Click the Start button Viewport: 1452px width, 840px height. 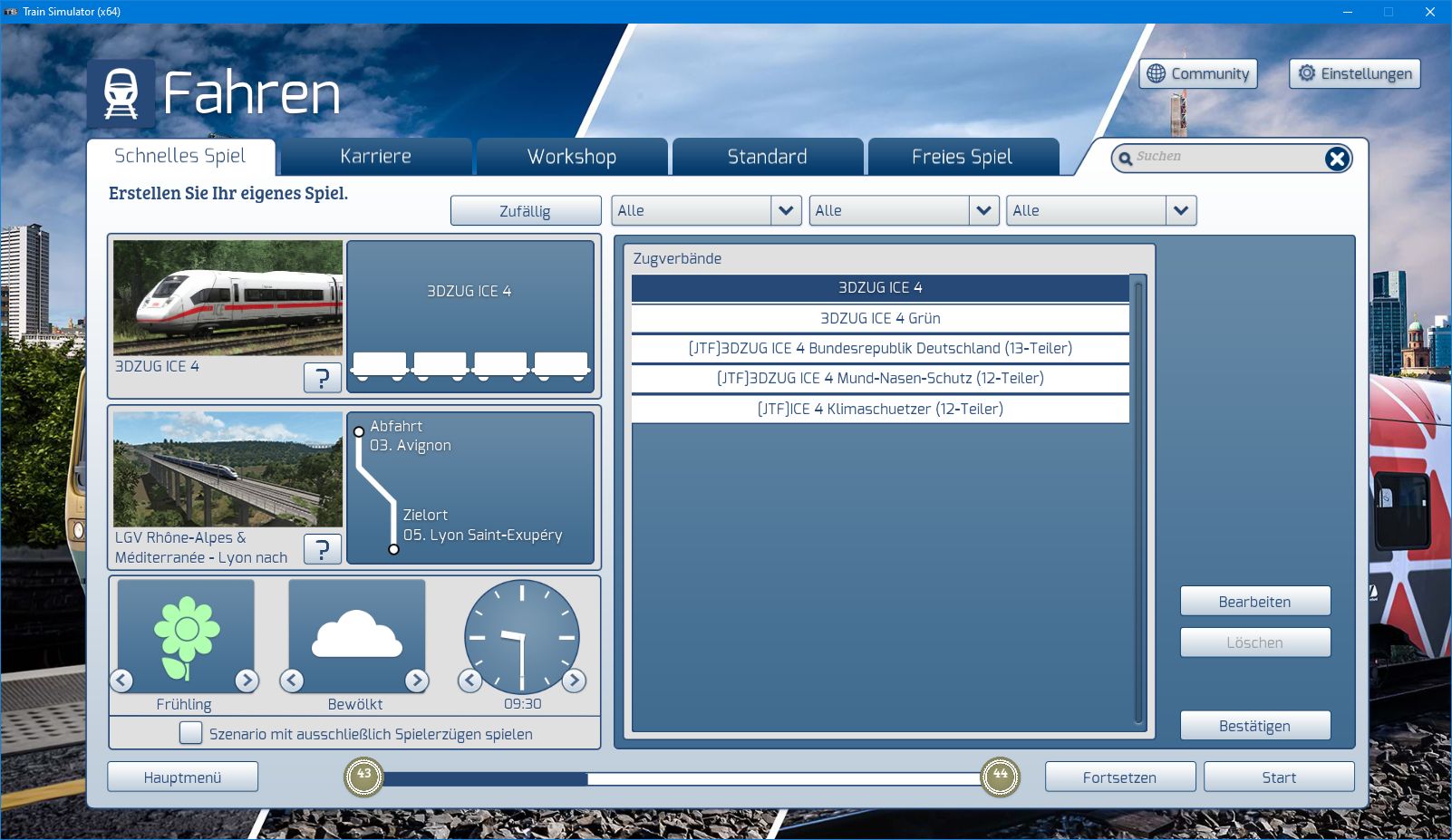point(1279,777)
